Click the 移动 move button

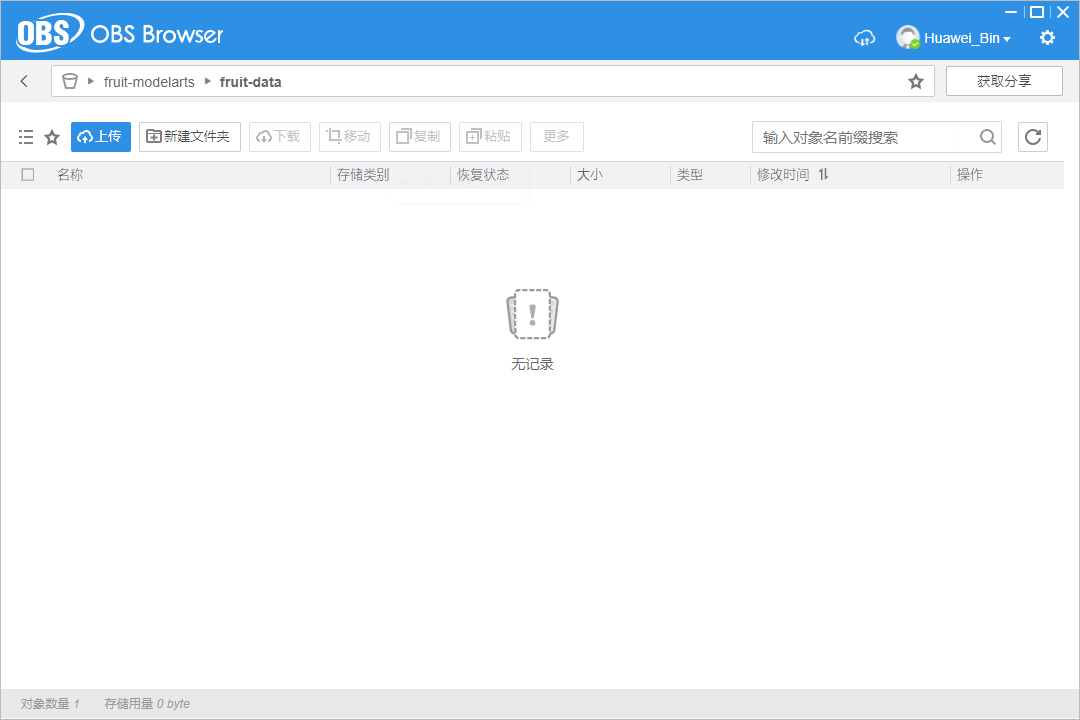[x=349, y=136]
